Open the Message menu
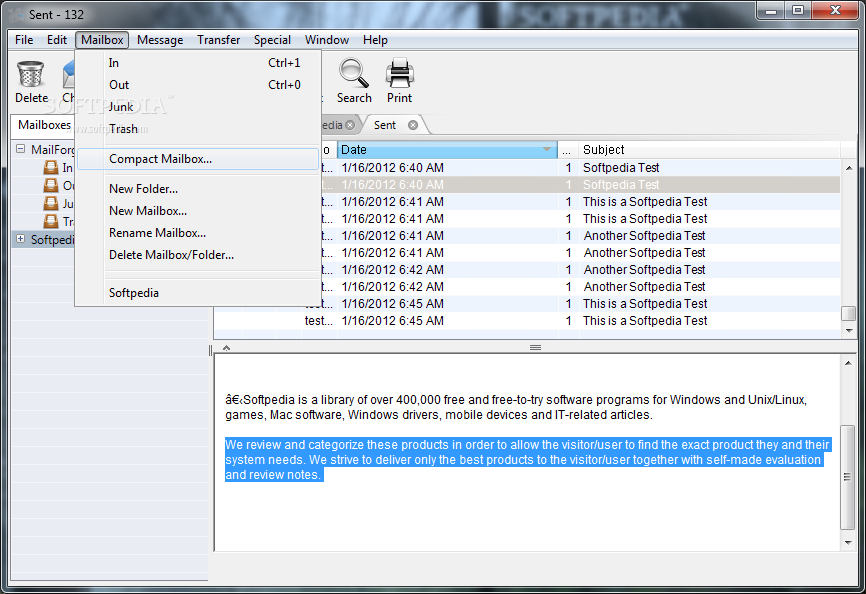 click(x=160, y=40)
